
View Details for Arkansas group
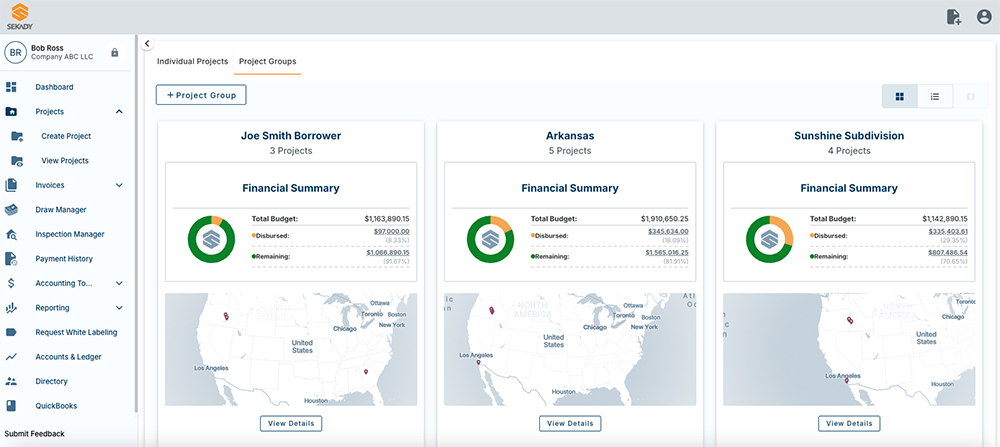570,423
